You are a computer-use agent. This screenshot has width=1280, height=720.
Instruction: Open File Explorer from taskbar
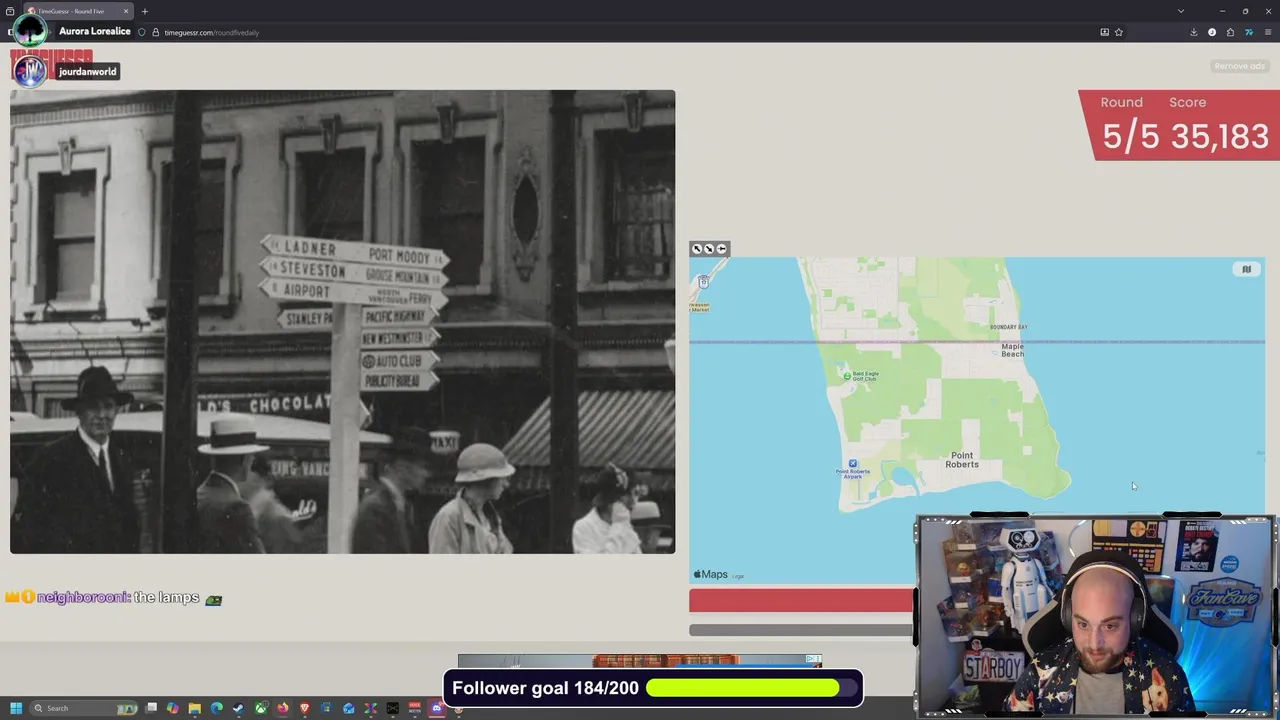point(195,708)
